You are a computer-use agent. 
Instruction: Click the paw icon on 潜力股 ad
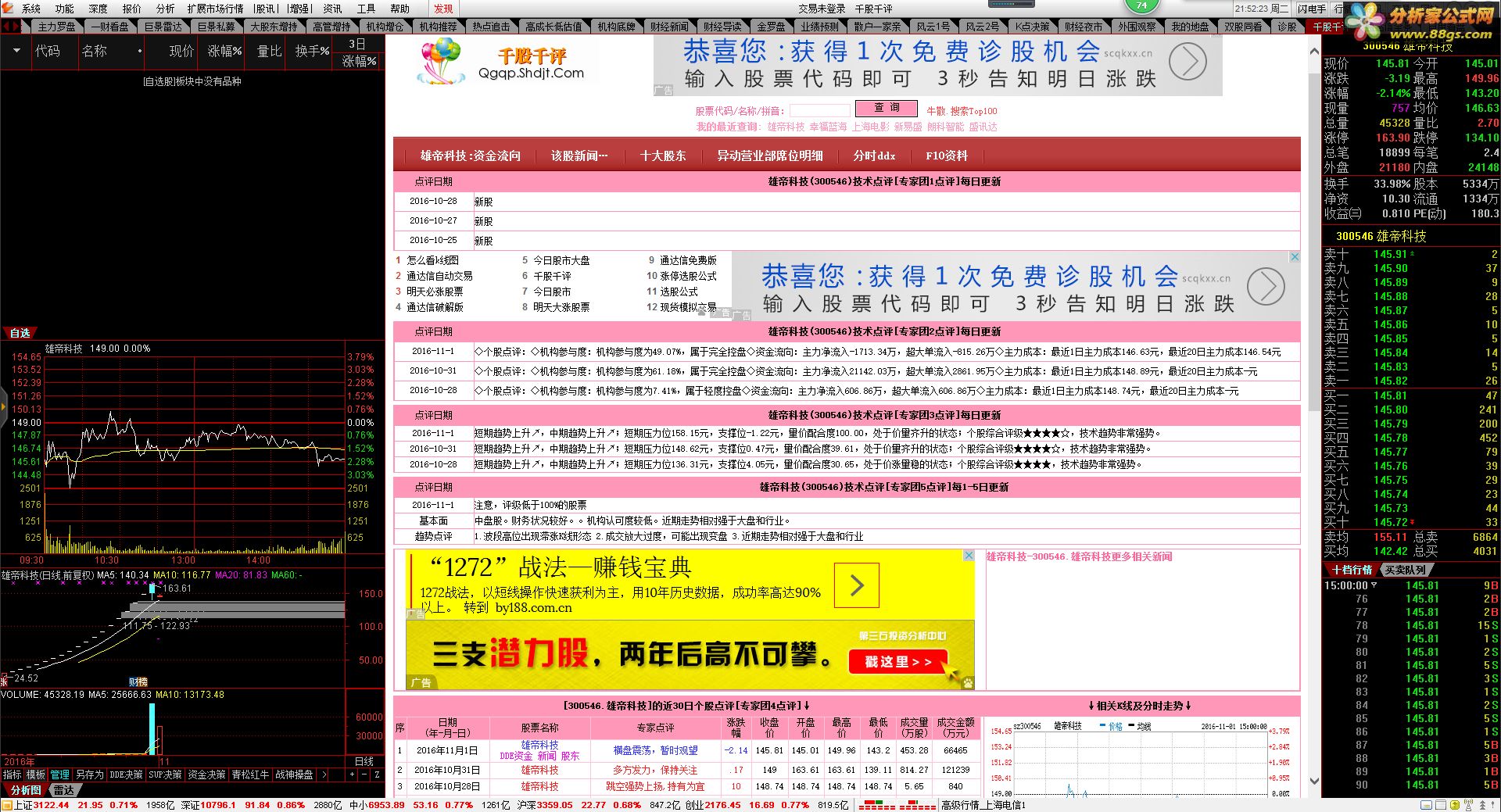click(x=968, y=682)
